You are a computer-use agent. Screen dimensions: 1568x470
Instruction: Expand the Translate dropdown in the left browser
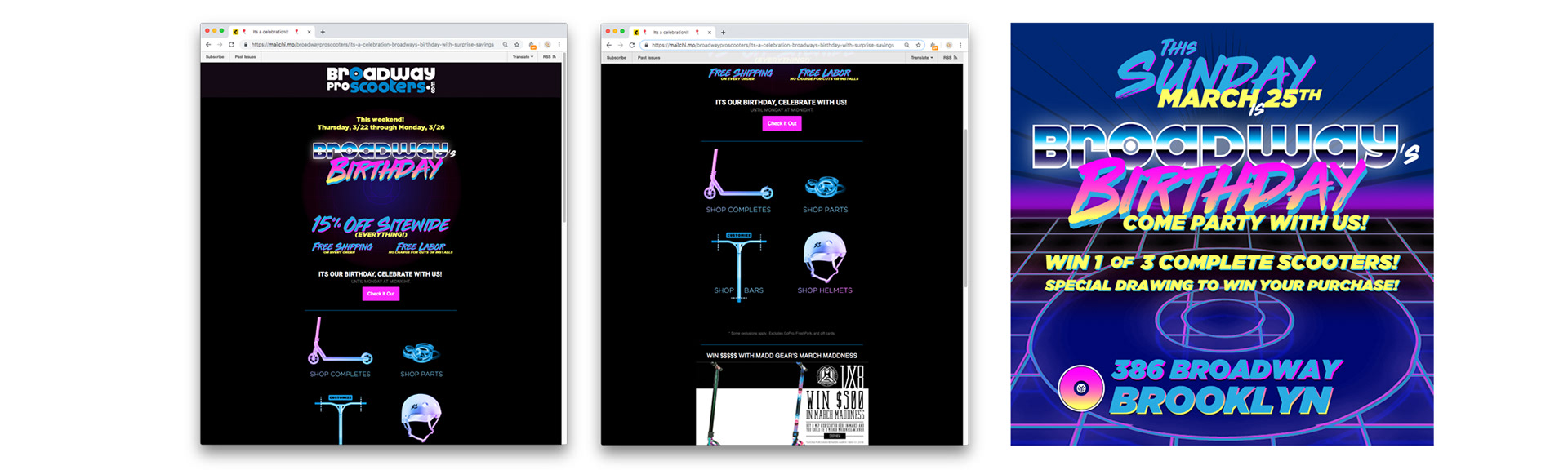[x=523, y=57]
